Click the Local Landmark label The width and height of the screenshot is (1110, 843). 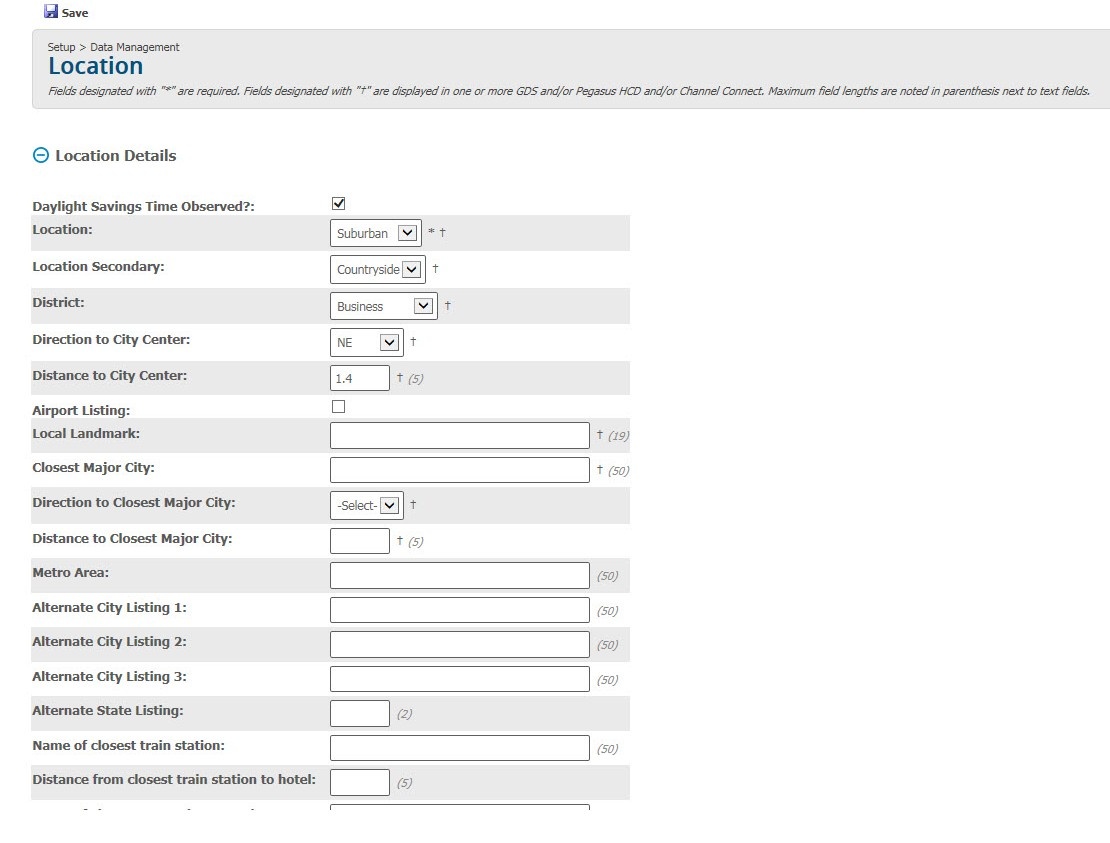point(86,433)
